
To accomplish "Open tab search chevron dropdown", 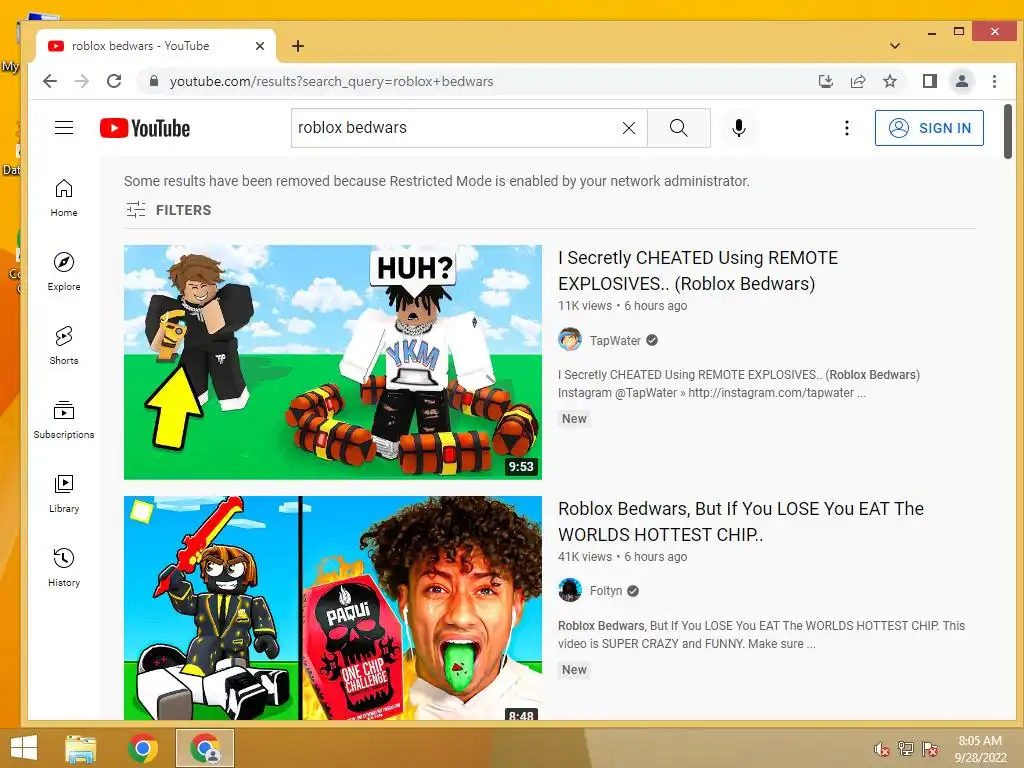I will 895,46.
